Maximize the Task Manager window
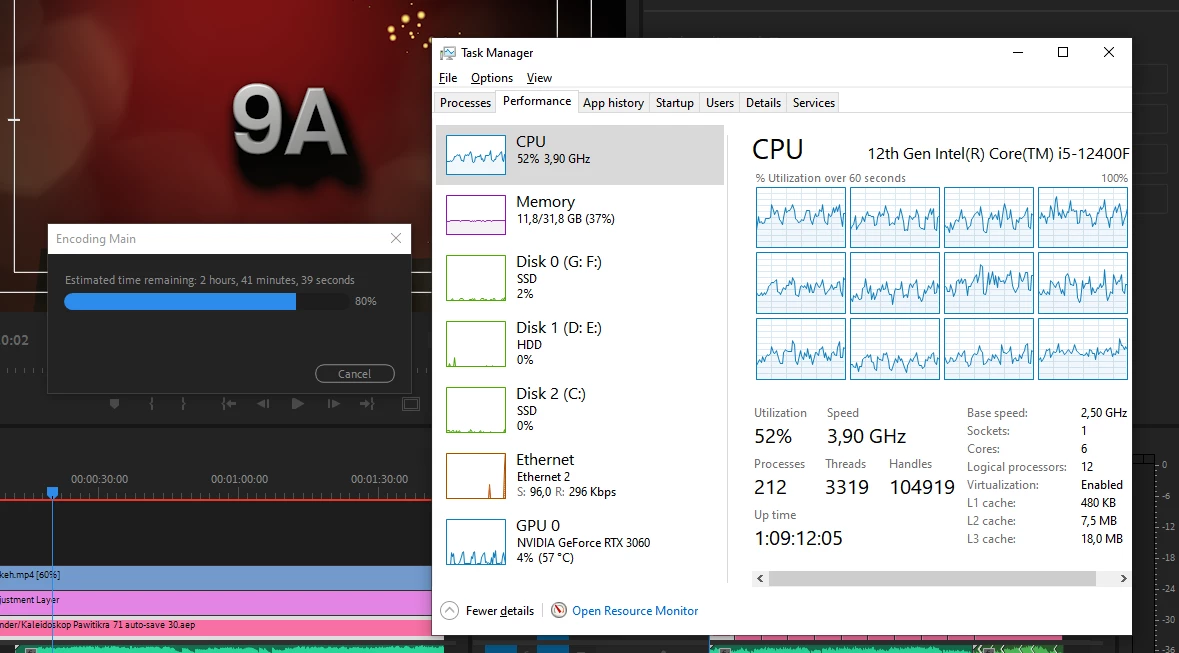This screenshot has height=653, width=1179. (x=1062, y=53)
